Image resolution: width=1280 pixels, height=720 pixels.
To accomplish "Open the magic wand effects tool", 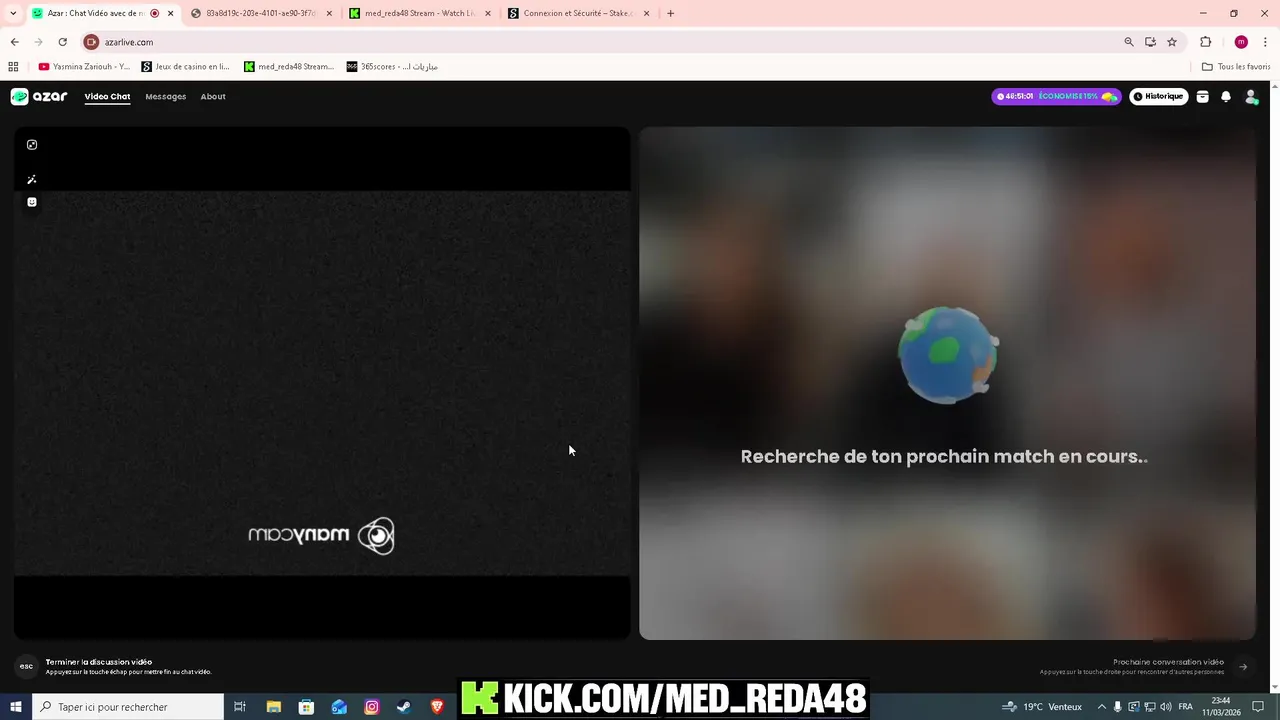I will pos(32,180).
